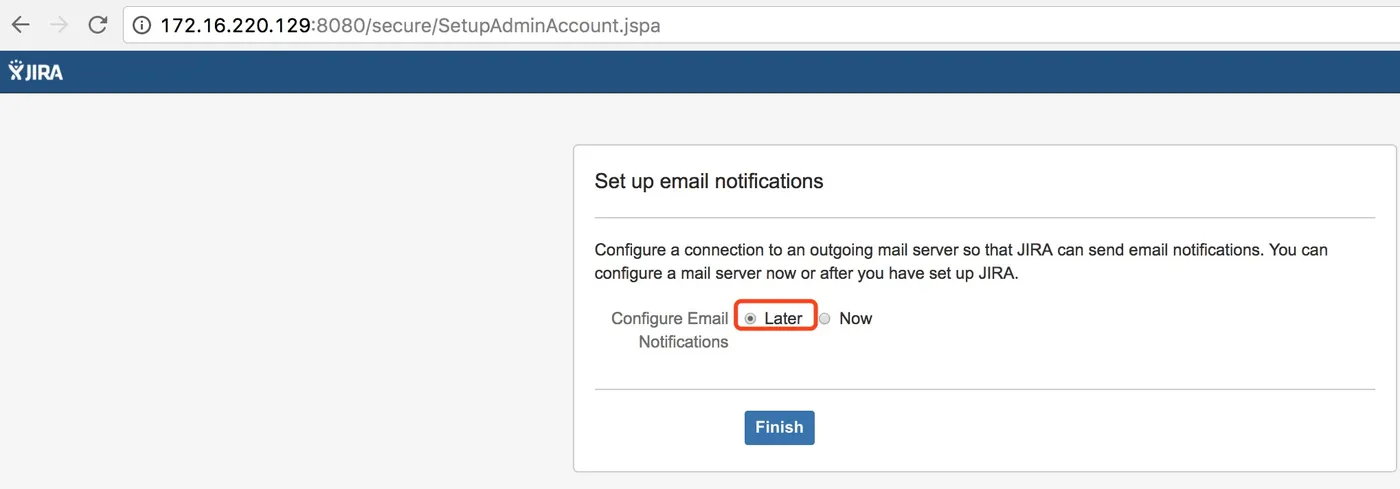Click the 'Later' option label text
The image size is (1400, 489).
click(x=783, y=319)
